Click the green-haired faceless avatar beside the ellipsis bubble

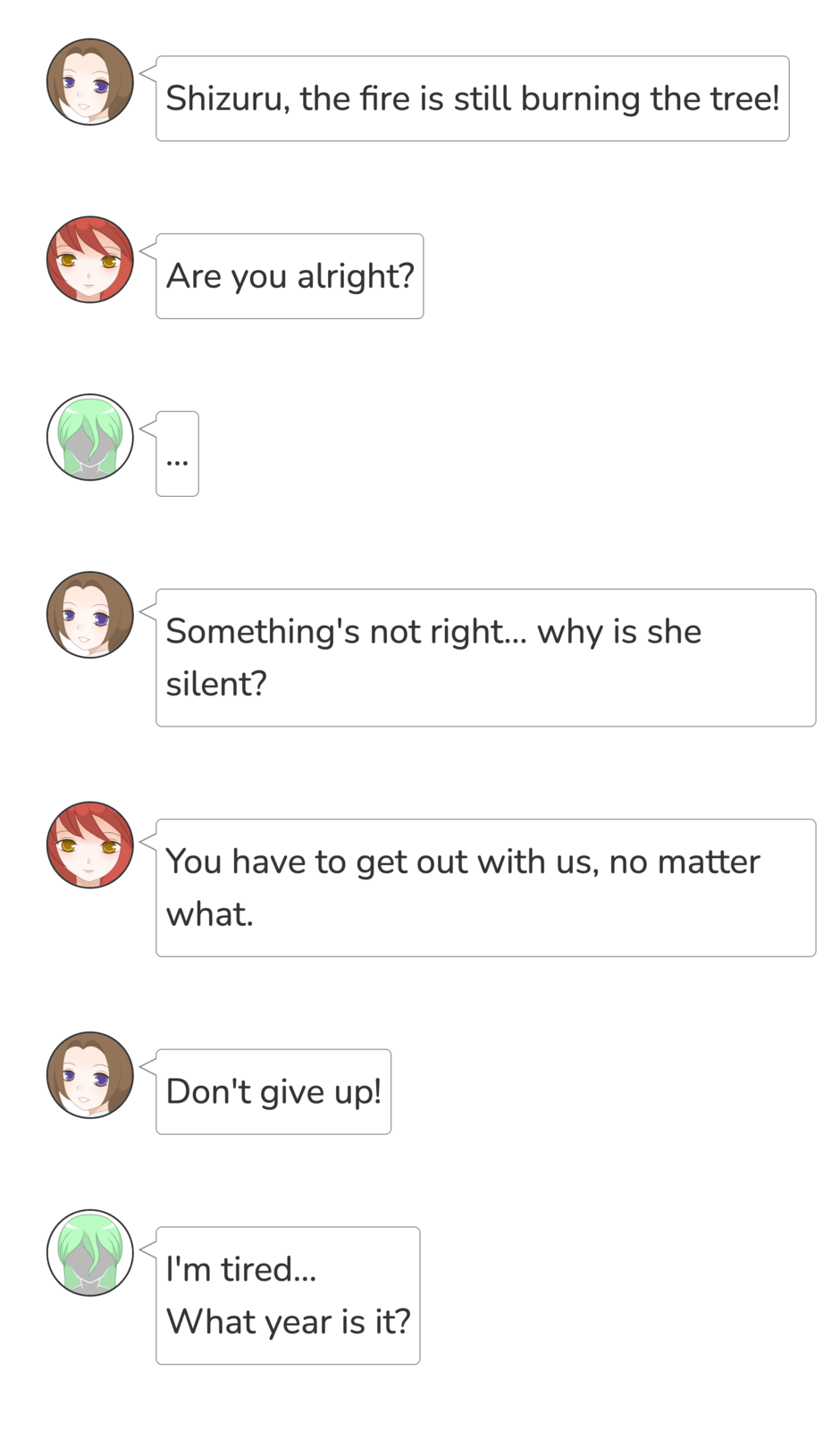coord(90,437)
